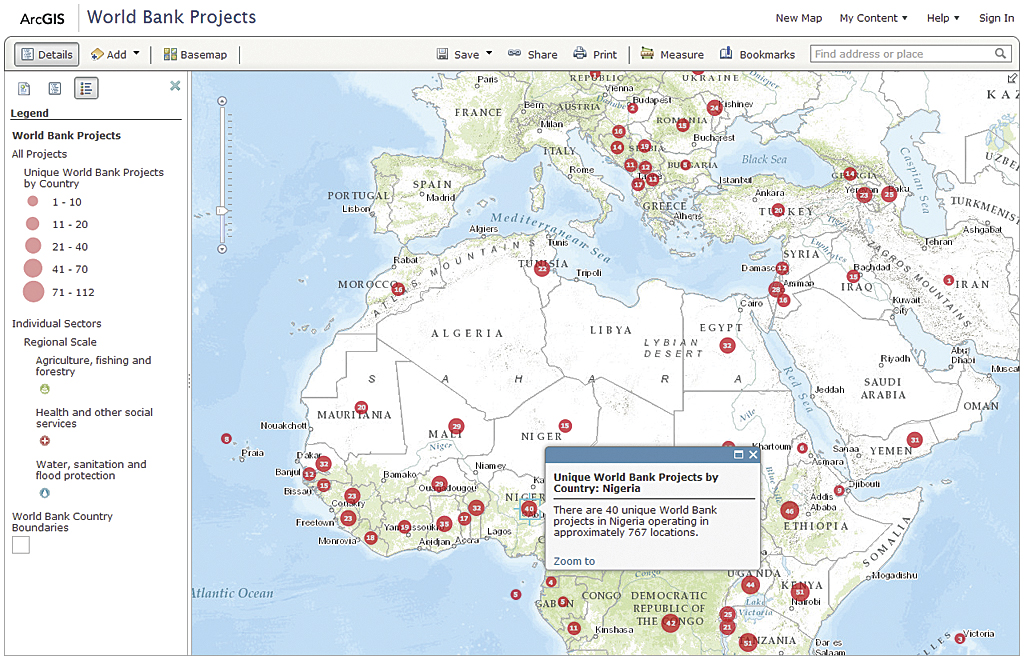The width and height of the screenshot is (1024, 660).
Task: Close the side panel with X icon
Action: point(175,86)
